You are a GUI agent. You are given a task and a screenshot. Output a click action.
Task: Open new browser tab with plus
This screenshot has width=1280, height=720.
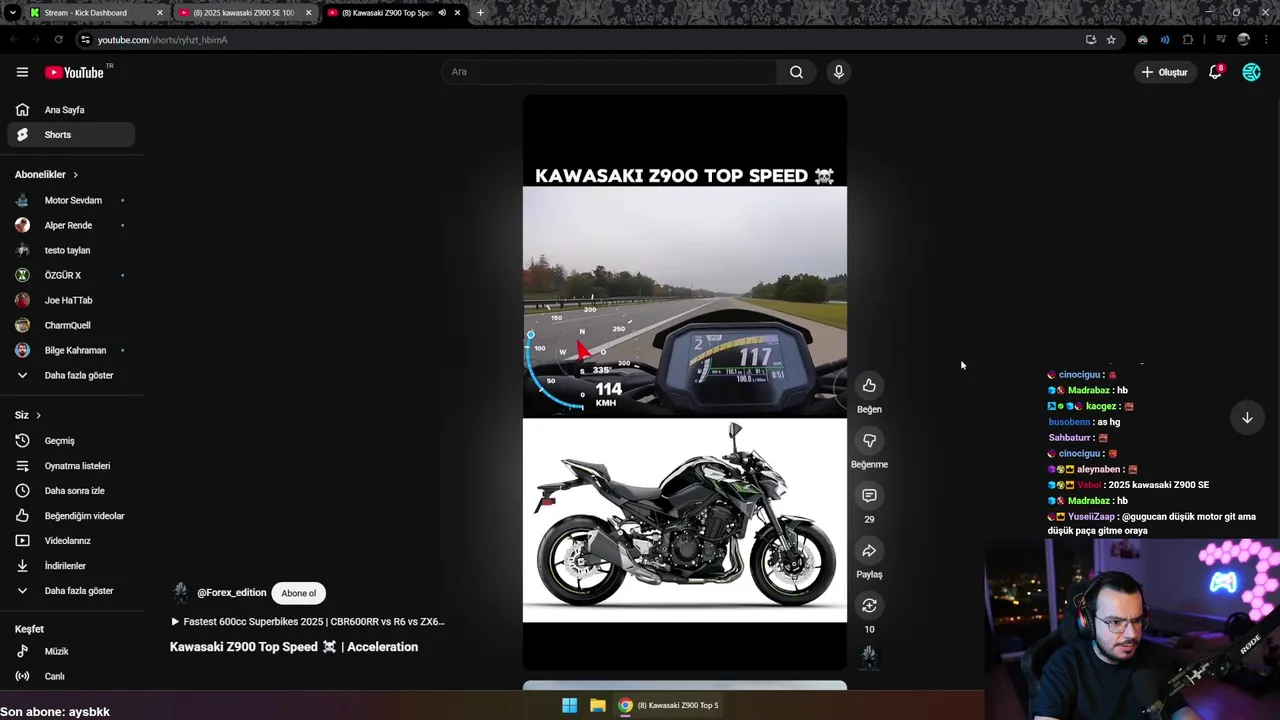(x=480, y=13)
